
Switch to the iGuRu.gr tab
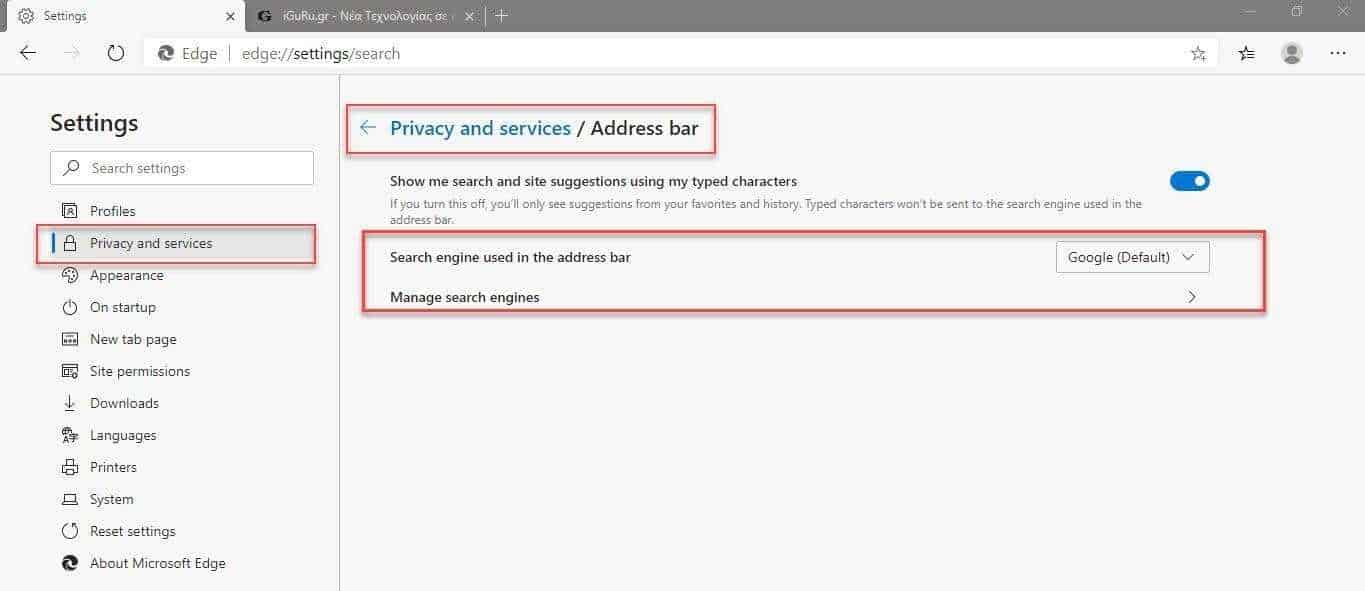click(360, 16)
